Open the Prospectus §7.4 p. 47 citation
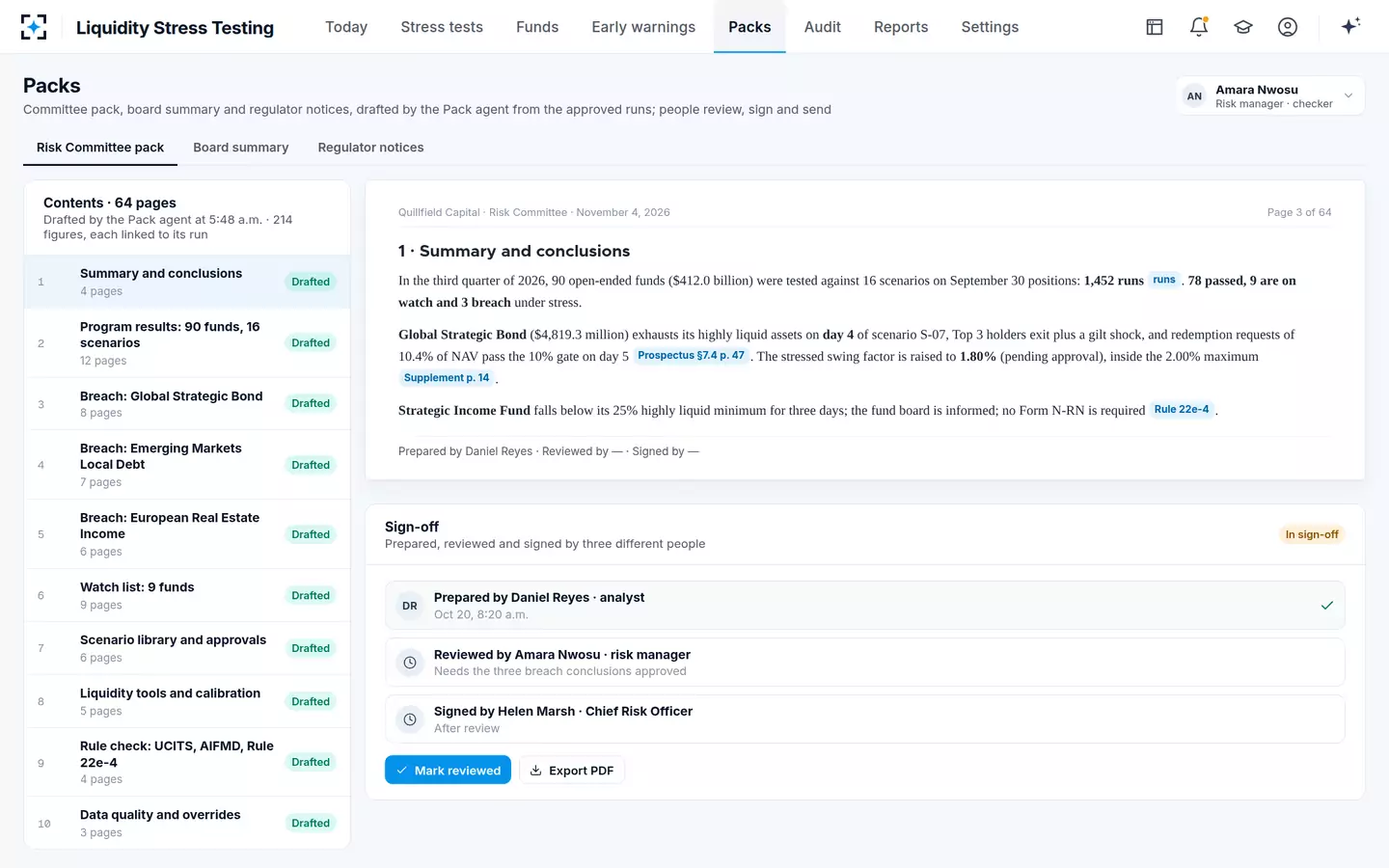Screen dimensions: 1389x868 click(691, 356)
